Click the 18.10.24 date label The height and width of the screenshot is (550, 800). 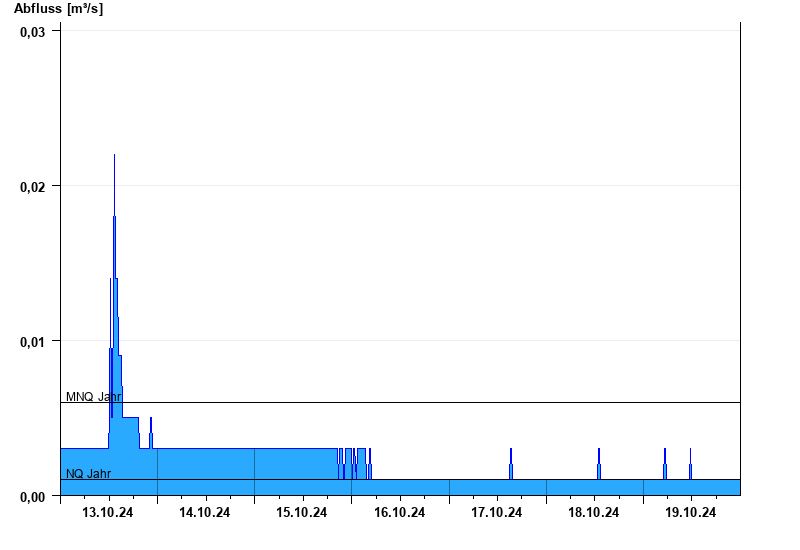594,512
